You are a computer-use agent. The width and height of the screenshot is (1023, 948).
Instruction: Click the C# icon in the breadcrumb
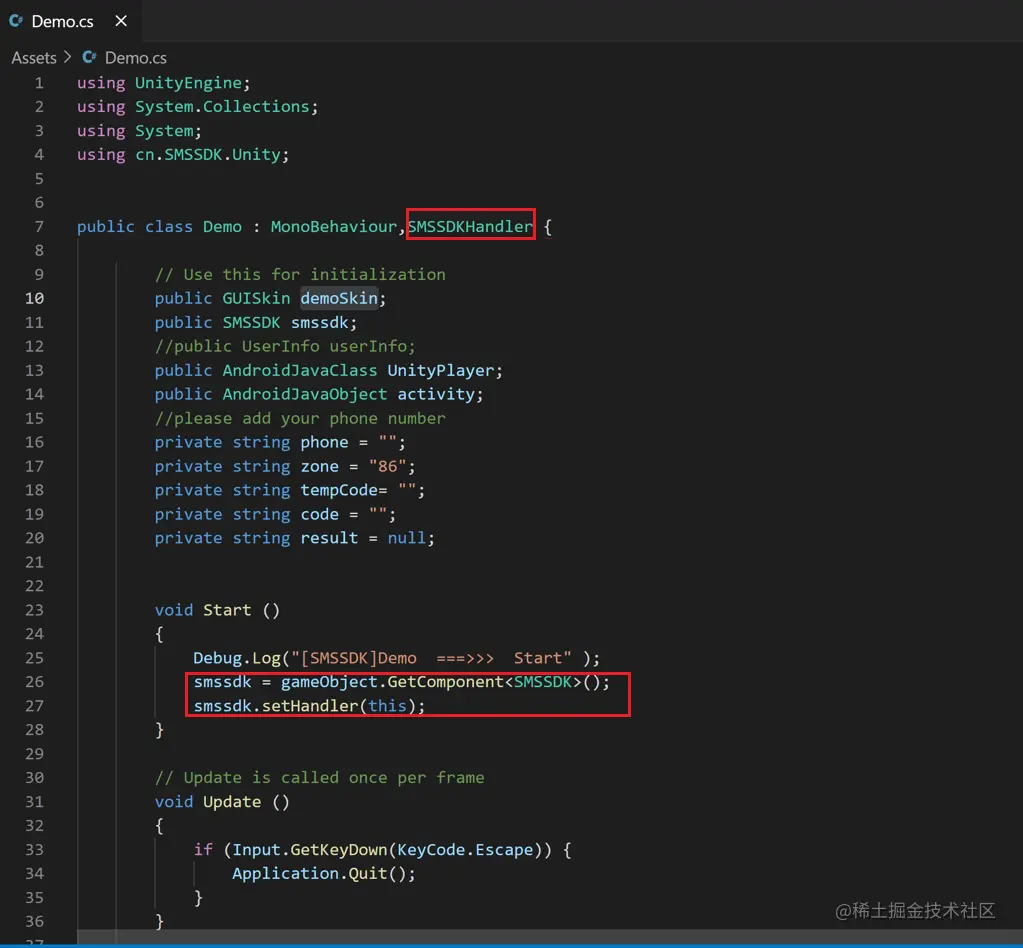point(89,57)
